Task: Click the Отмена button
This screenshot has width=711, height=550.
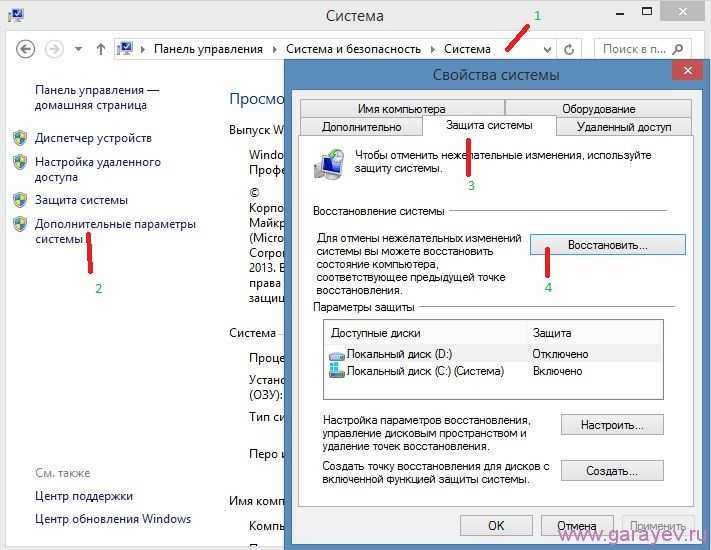Action: [577, 526]
